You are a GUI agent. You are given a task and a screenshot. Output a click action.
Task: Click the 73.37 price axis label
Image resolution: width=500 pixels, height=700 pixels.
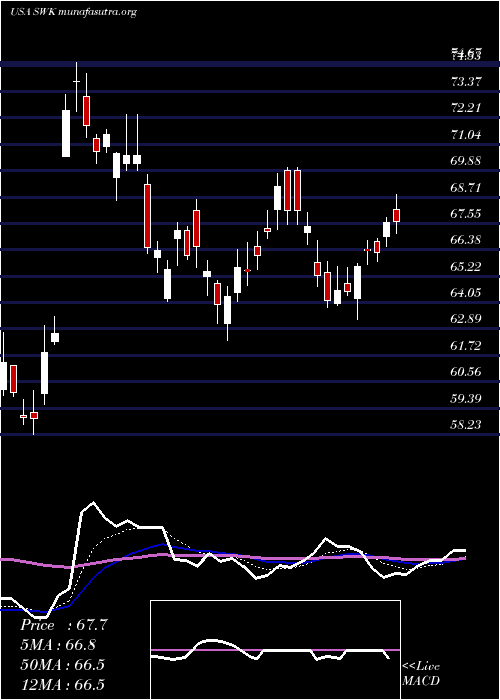[466, 81]
